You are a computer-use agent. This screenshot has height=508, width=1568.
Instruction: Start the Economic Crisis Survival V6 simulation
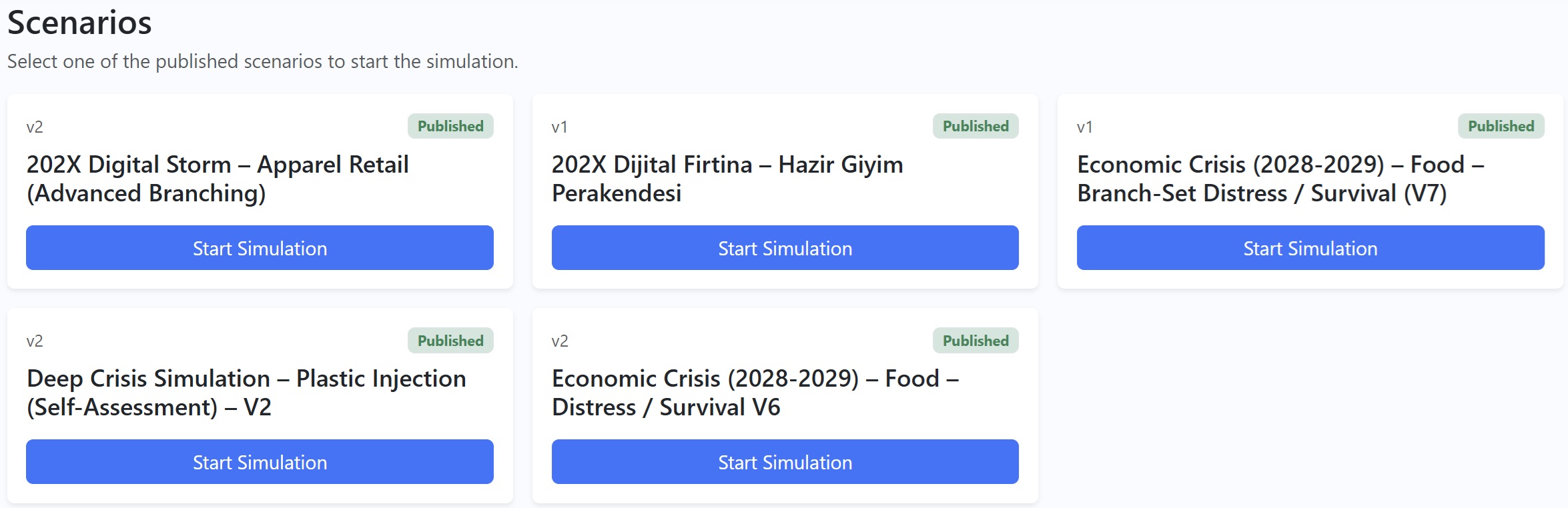point(785,462)
